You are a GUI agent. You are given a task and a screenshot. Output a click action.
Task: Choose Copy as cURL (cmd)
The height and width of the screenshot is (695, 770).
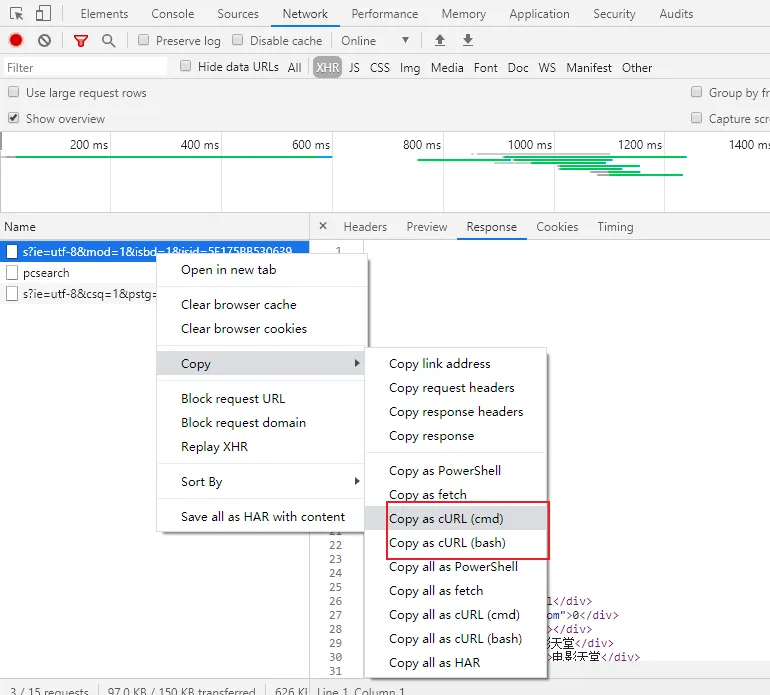click(x=456, y=519)
